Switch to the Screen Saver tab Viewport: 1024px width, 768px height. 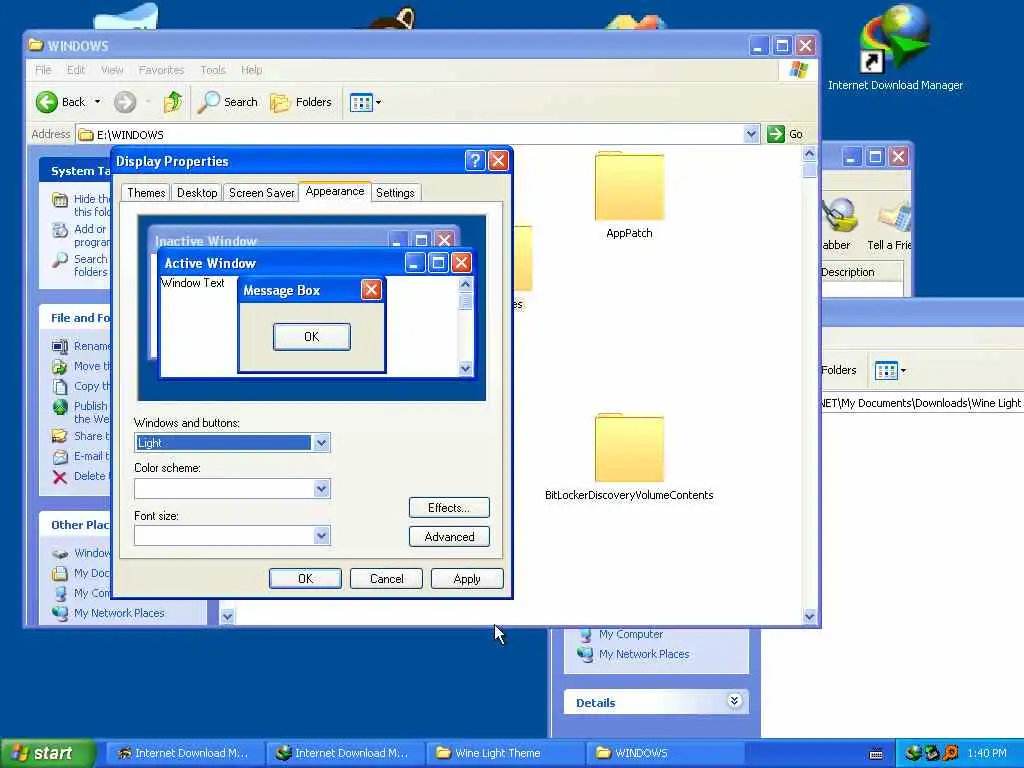(x=261, y=193)
